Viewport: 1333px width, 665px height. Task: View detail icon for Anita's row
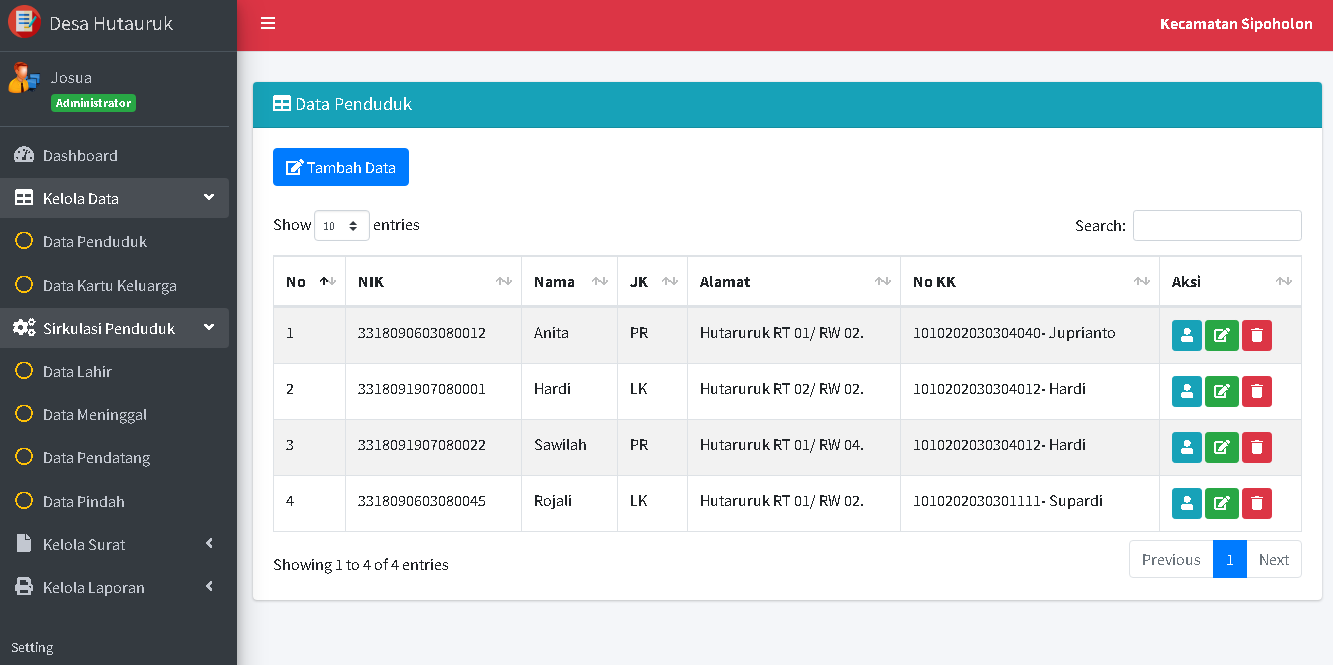[1187, 336]
